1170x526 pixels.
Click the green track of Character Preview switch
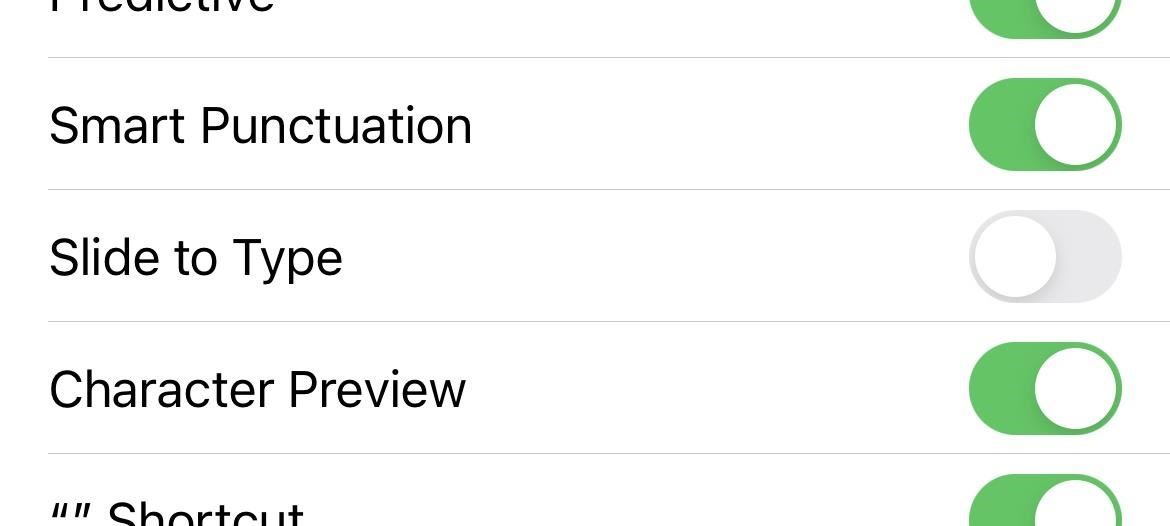click(x=998, y=389)
